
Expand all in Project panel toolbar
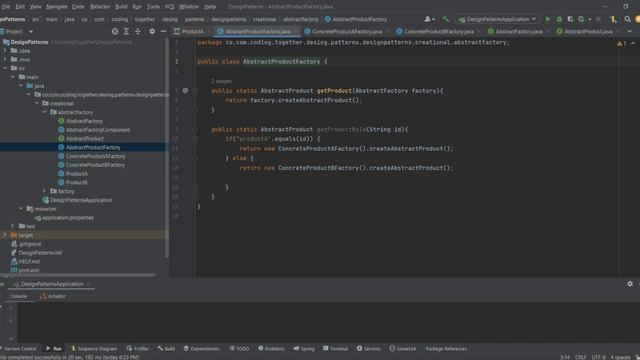click(126, 31)
